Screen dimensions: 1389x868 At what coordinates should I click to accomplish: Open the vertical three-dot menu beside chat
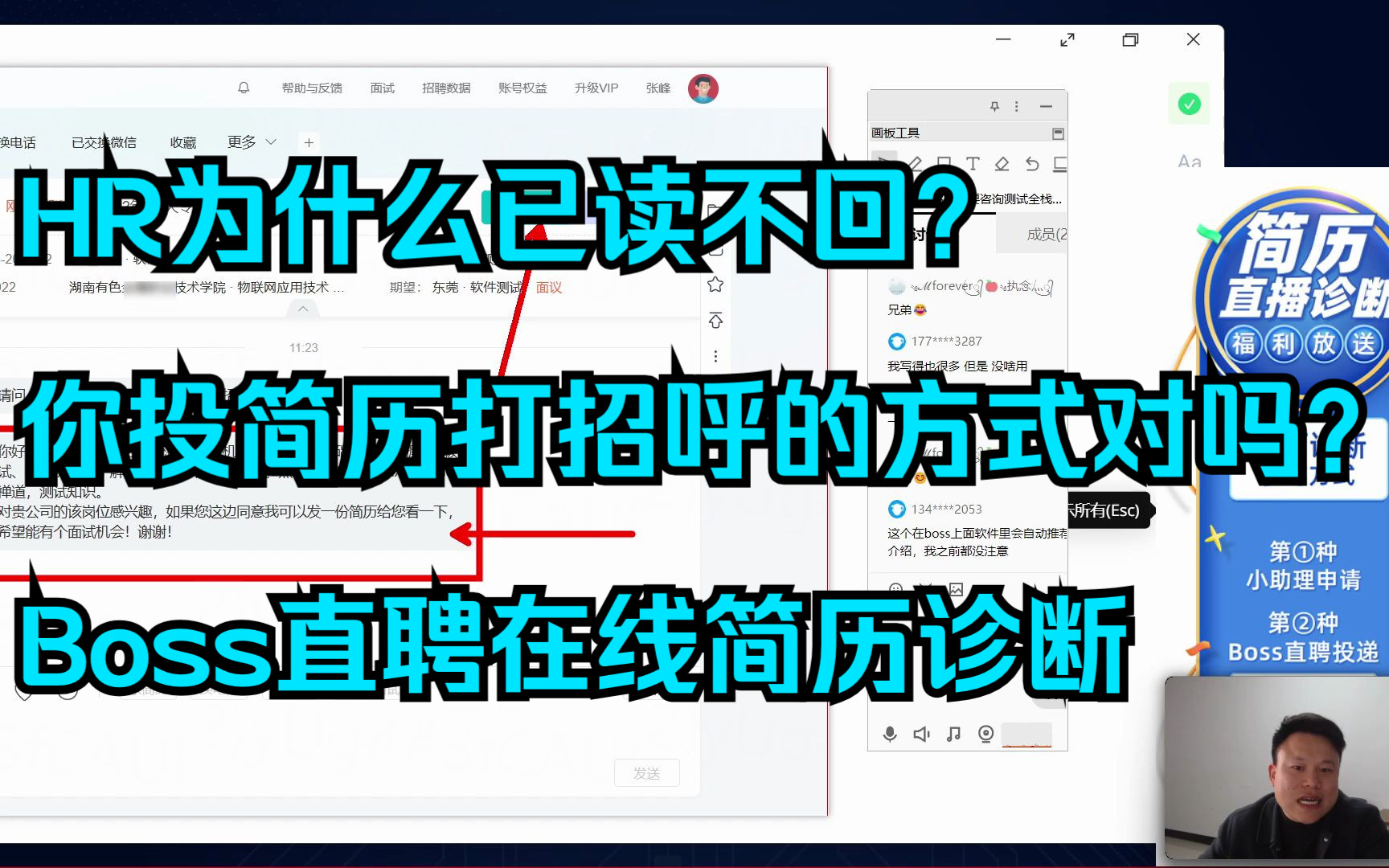click(x=715, y=356)
